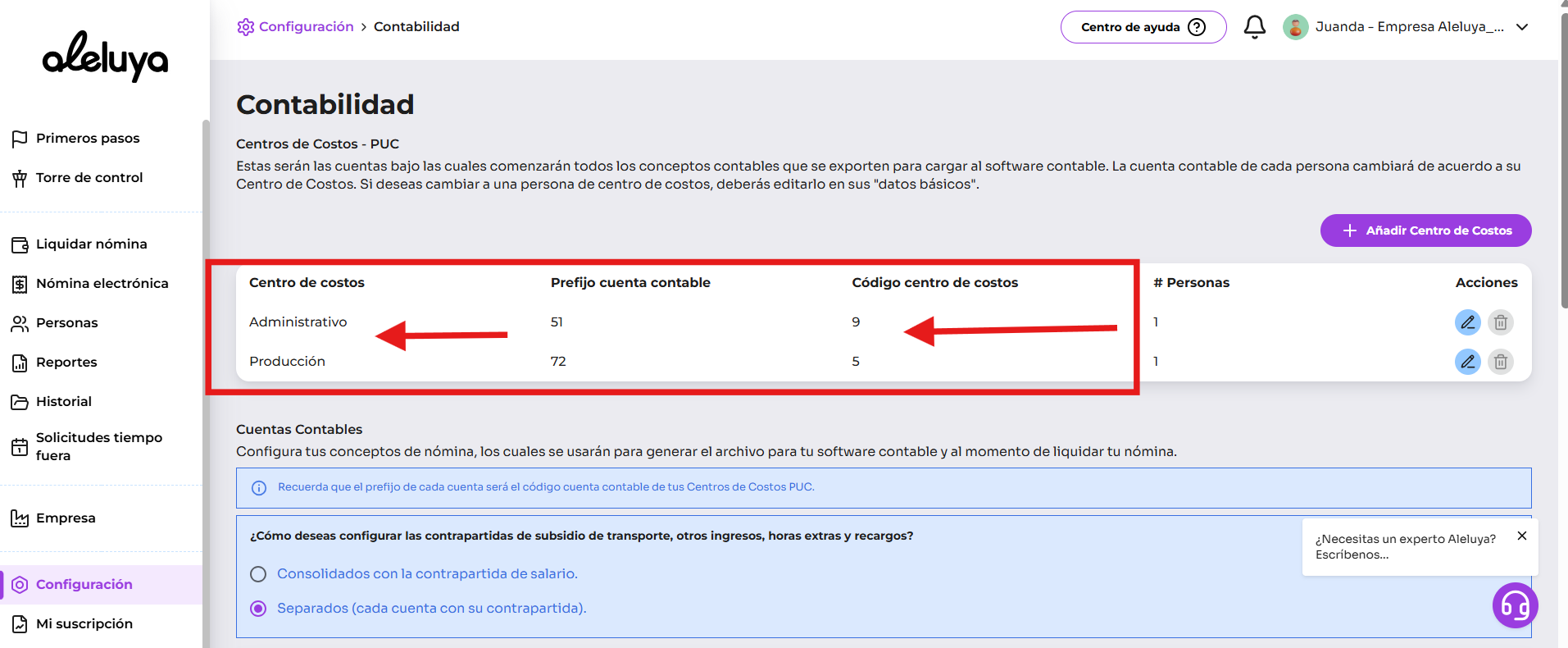The width and height of the screenshot is (1568, 648).
Task: Open the Centro de ayuda button
Action: [x=1143, y=27]
